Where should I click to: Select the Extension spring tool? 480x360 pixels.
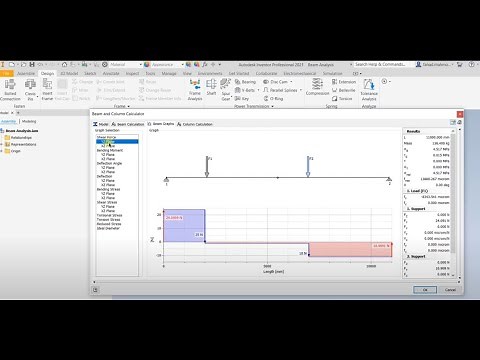coord(344,82)
